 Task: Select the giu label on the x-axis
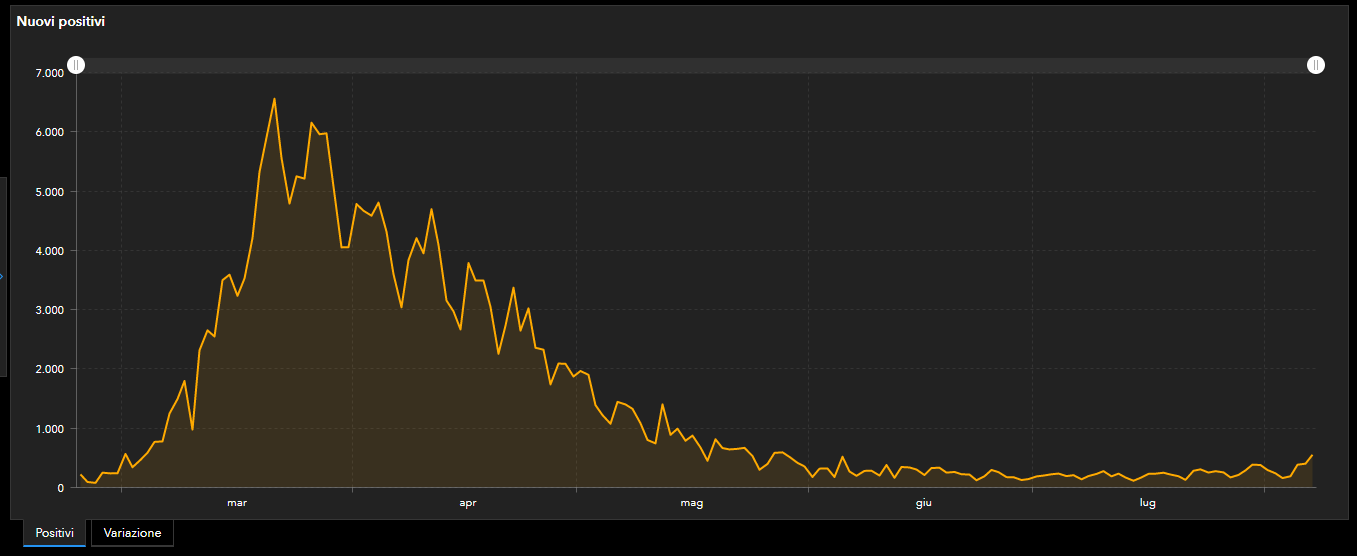point(923,503)
